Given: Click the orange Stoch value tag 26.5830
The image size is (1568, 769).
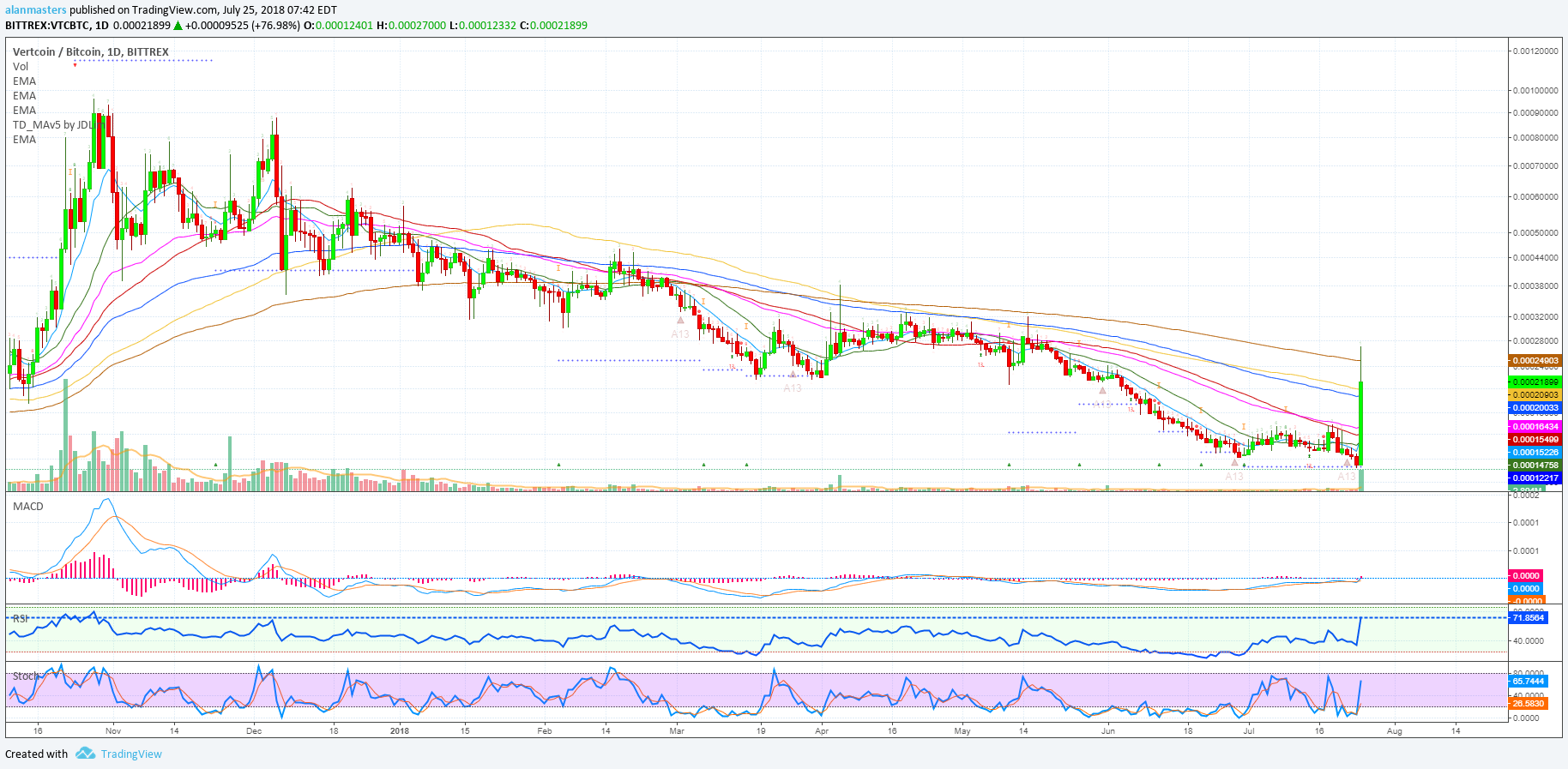Looking at the screenshot, I should tap(1528, 703).
